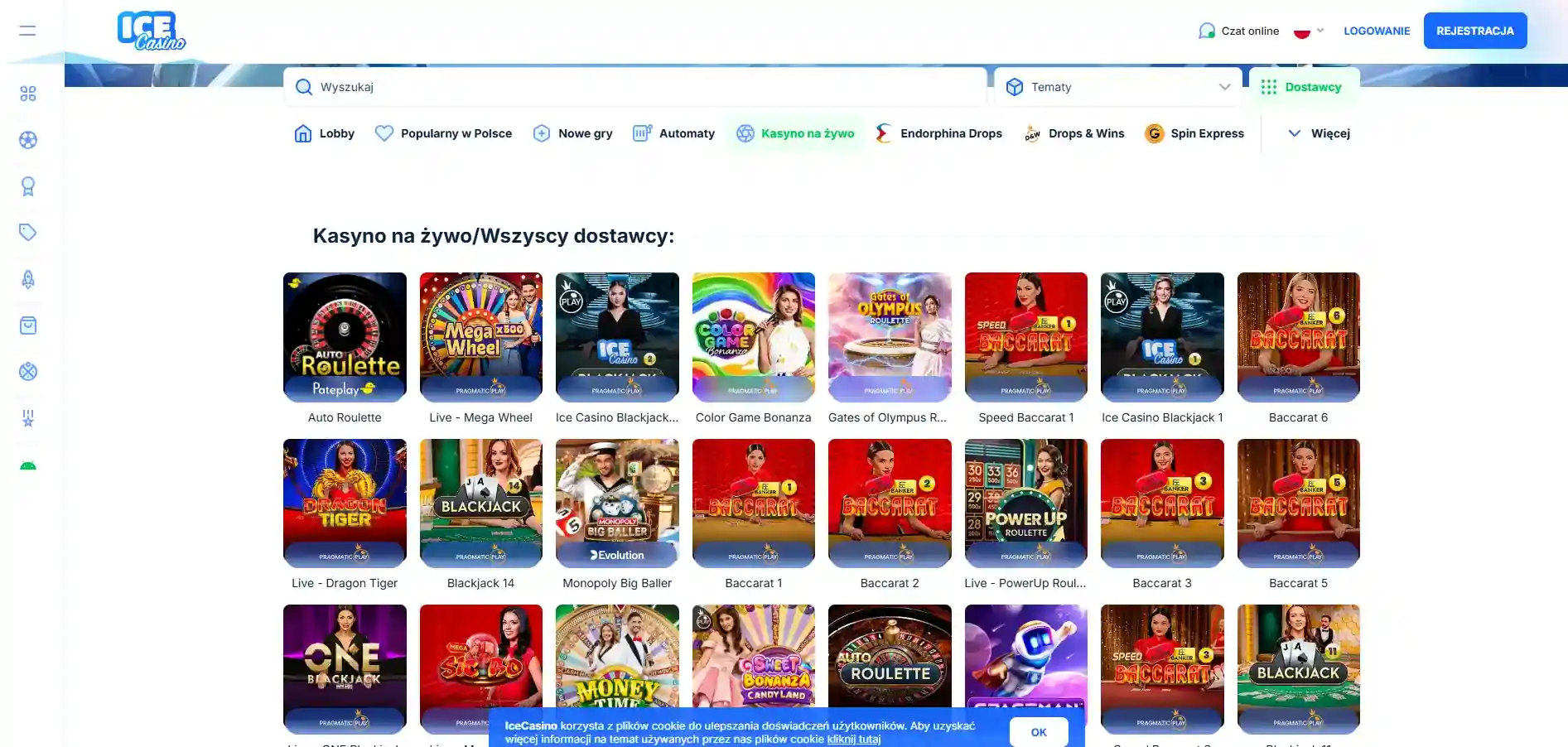Click the Ice Casino logo
This screenshot has width=1568, height=747.
tap(152, 31)
